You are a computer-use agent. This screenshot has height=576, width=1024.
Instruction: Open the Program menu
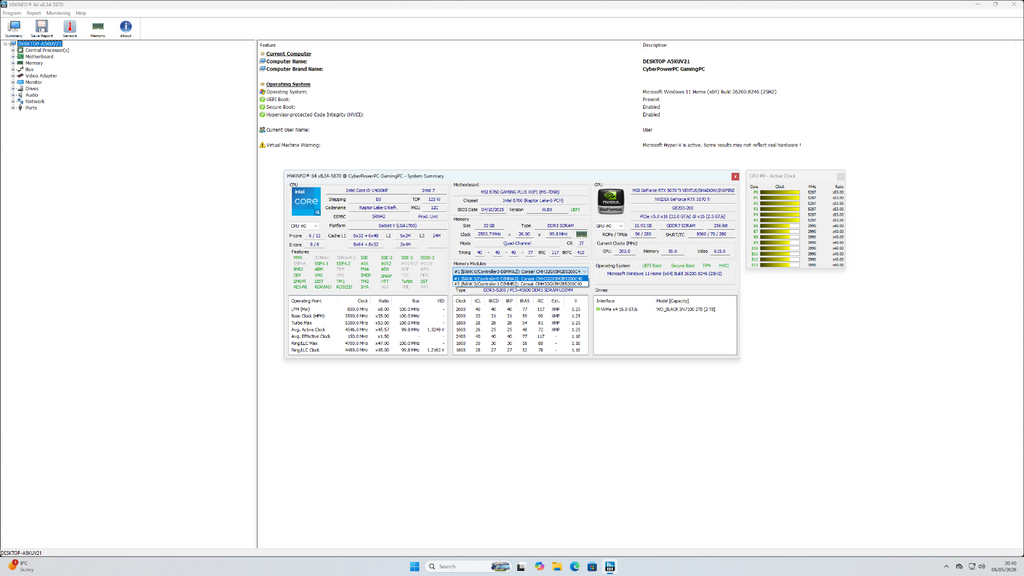coord(12,13)
